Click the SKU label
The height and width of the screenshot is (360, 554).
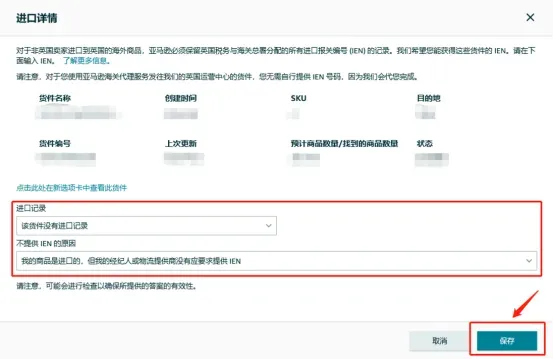click(299, 98)
